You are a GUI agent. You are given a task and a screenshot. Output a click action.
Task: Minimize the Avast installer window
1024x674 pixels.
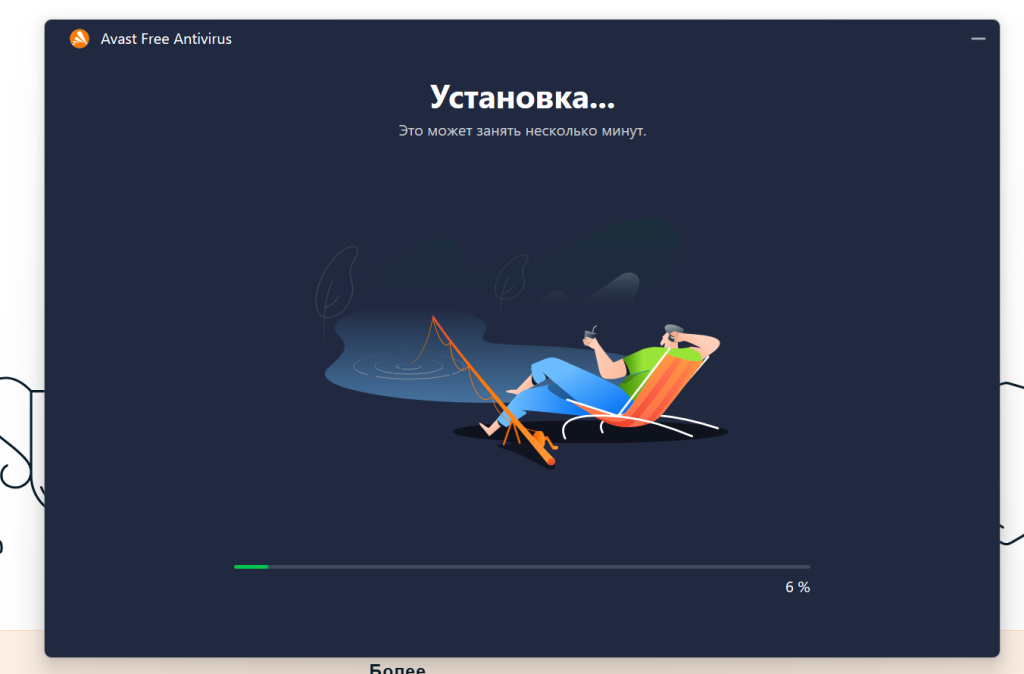click(977, 39)
